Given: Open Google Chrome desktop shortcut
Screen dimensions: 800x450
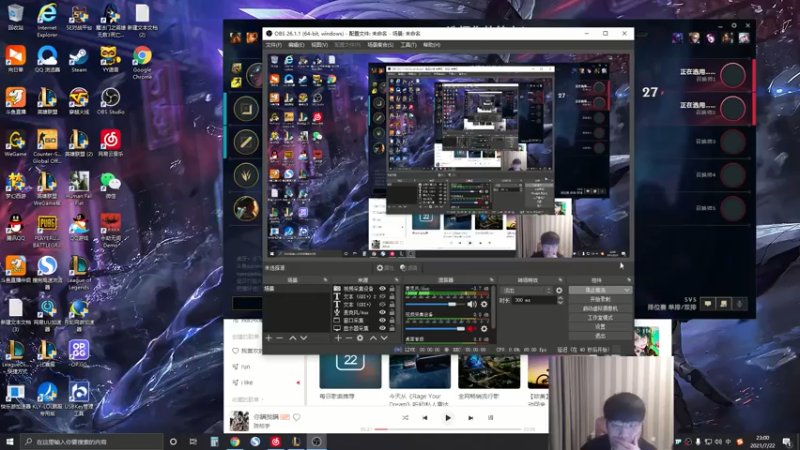Looking at the screenshot, I should 142,62.
